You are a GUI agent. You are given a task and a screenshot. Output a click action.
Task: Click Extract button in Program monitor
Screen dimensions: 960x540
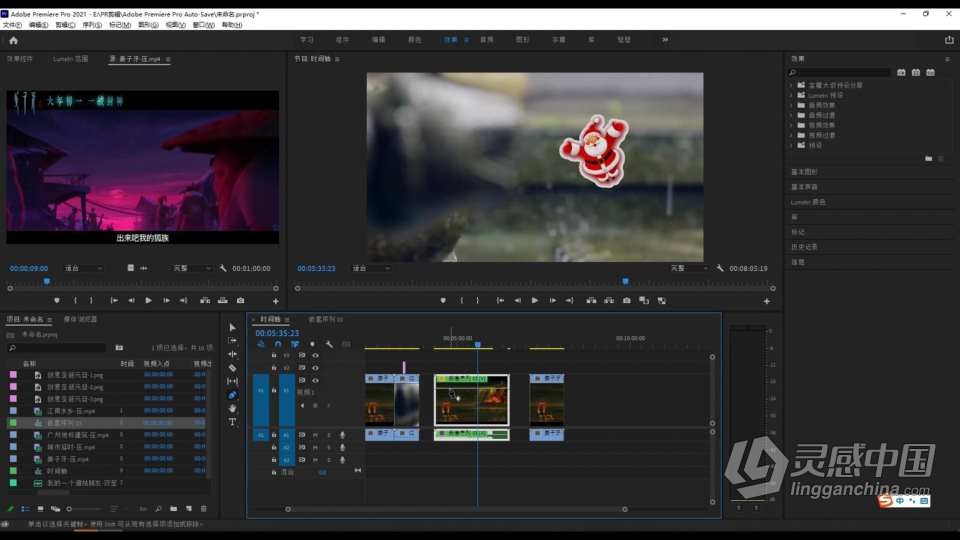[609, 301]
